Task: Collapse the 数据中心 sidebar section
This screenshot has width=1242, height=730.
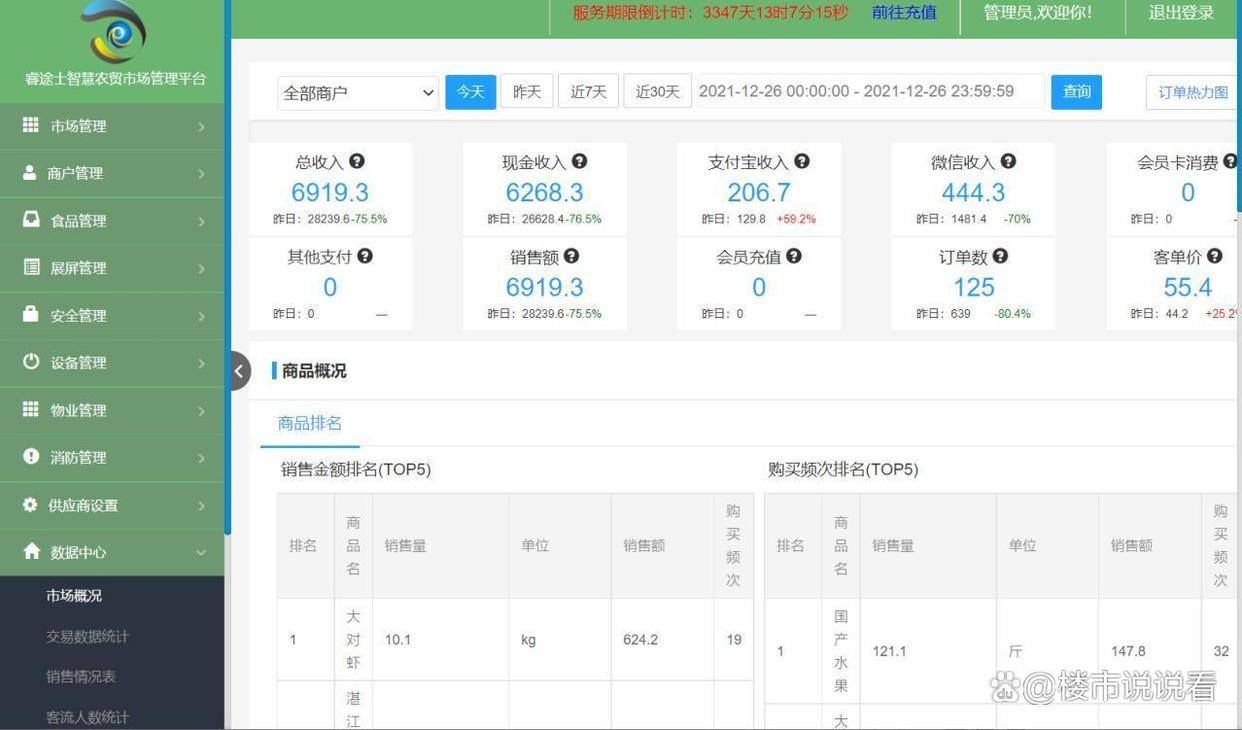Action: pyautogui.click(x=112, y=552)
